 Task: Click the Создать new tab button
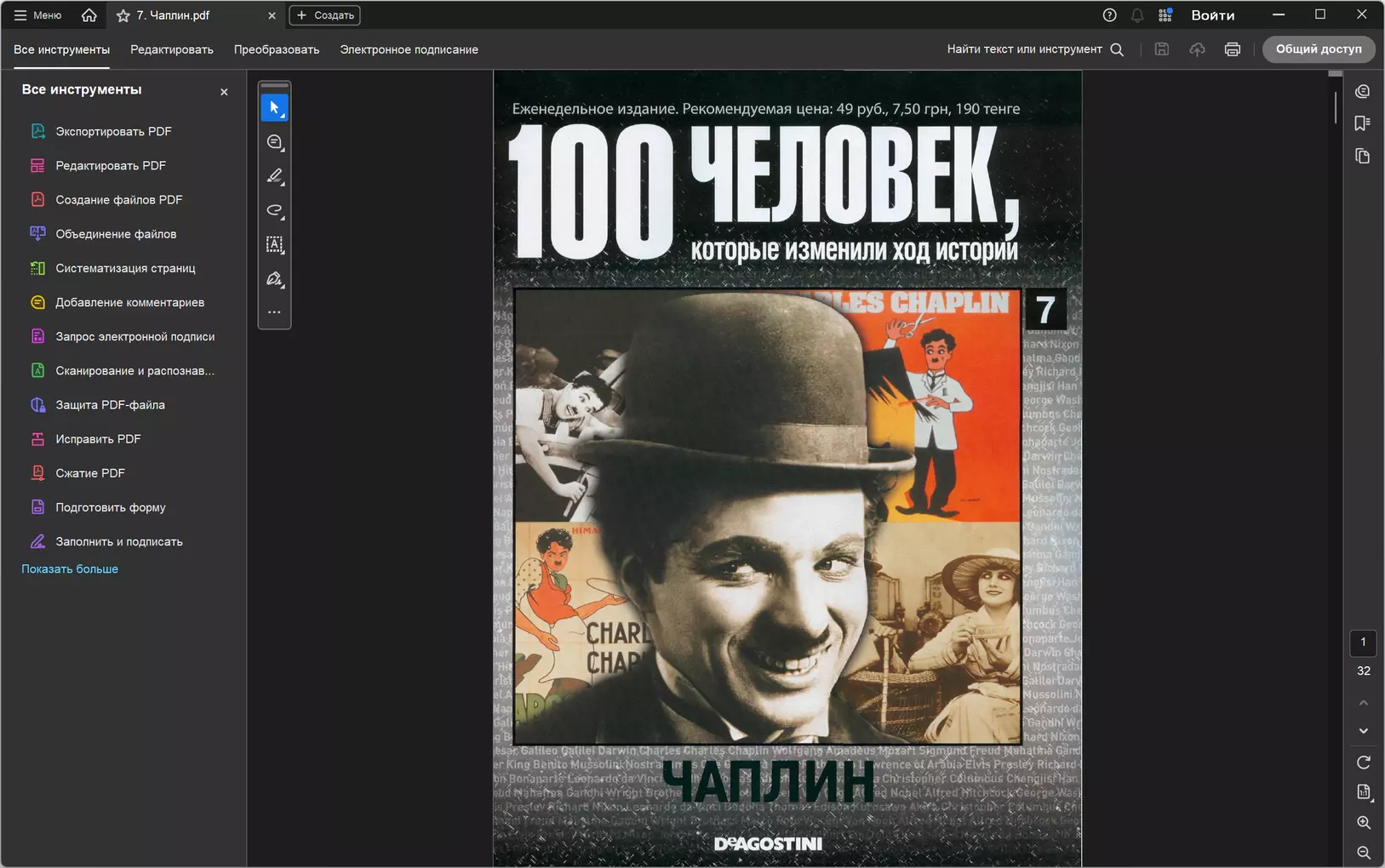[324, 15]
